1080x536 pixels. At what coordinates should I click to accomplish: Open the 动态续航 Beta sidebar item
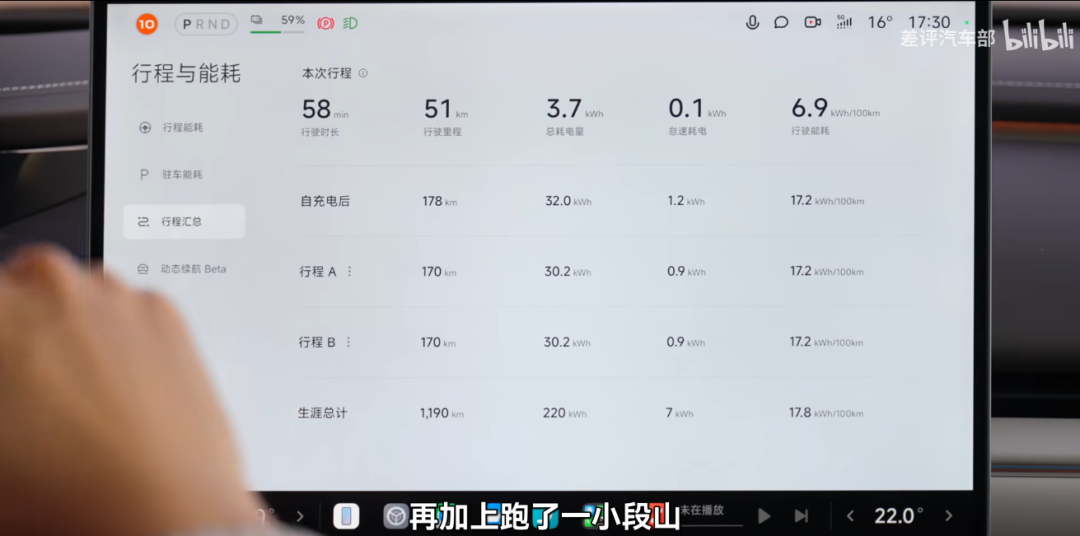184,269
